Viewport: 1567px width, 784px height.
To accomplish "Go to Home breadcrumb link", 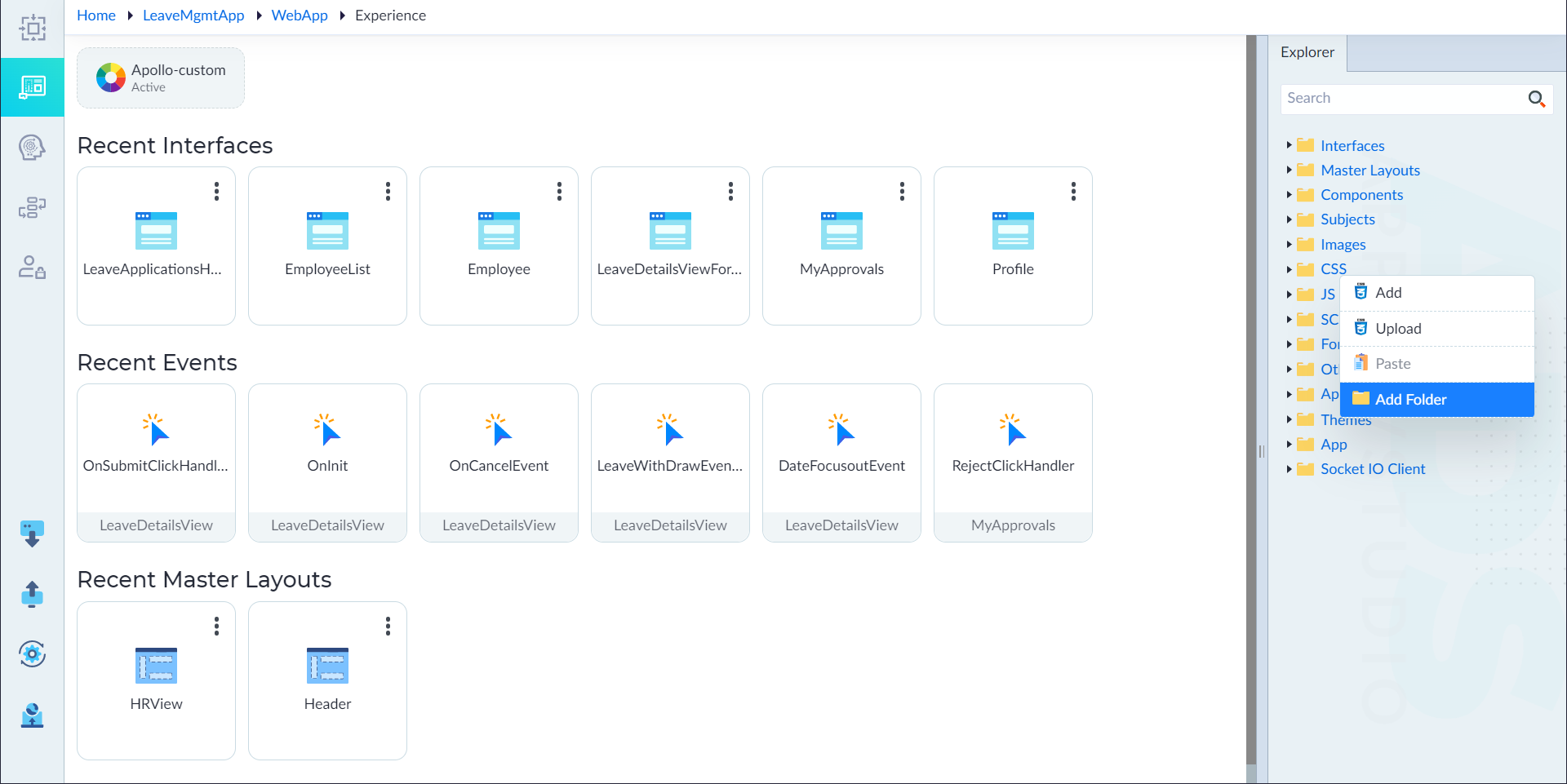I will click(96, 16).
